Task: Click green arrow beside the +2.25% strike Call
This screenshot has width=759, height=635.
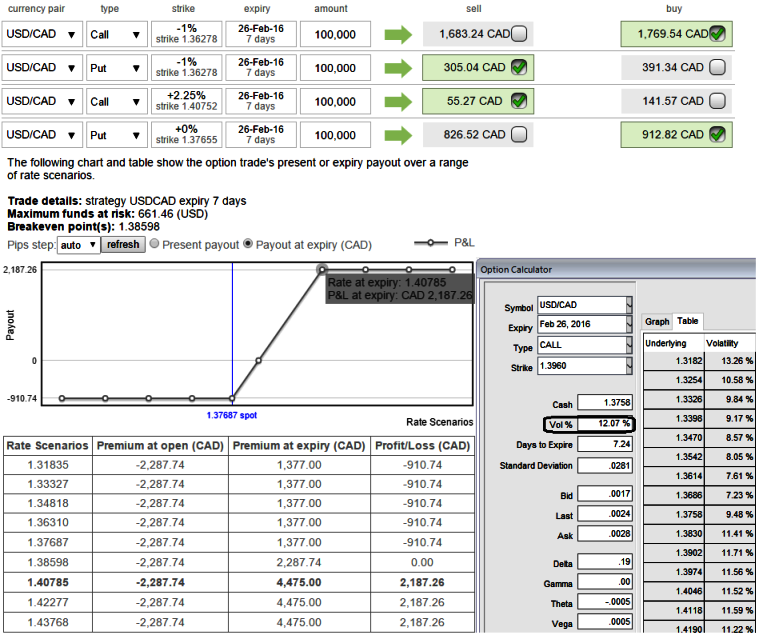Action: pyautogui.click(x=398, y=101)
